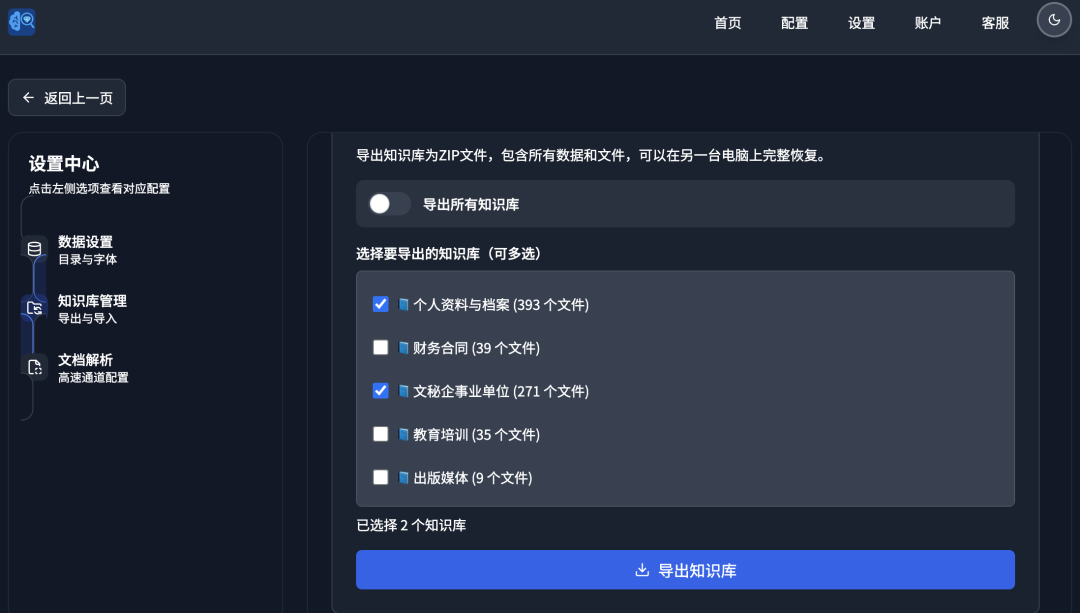1080x613 pixels.
Task: Click the book icon beside 出版媒体
Action: point(404,477)
